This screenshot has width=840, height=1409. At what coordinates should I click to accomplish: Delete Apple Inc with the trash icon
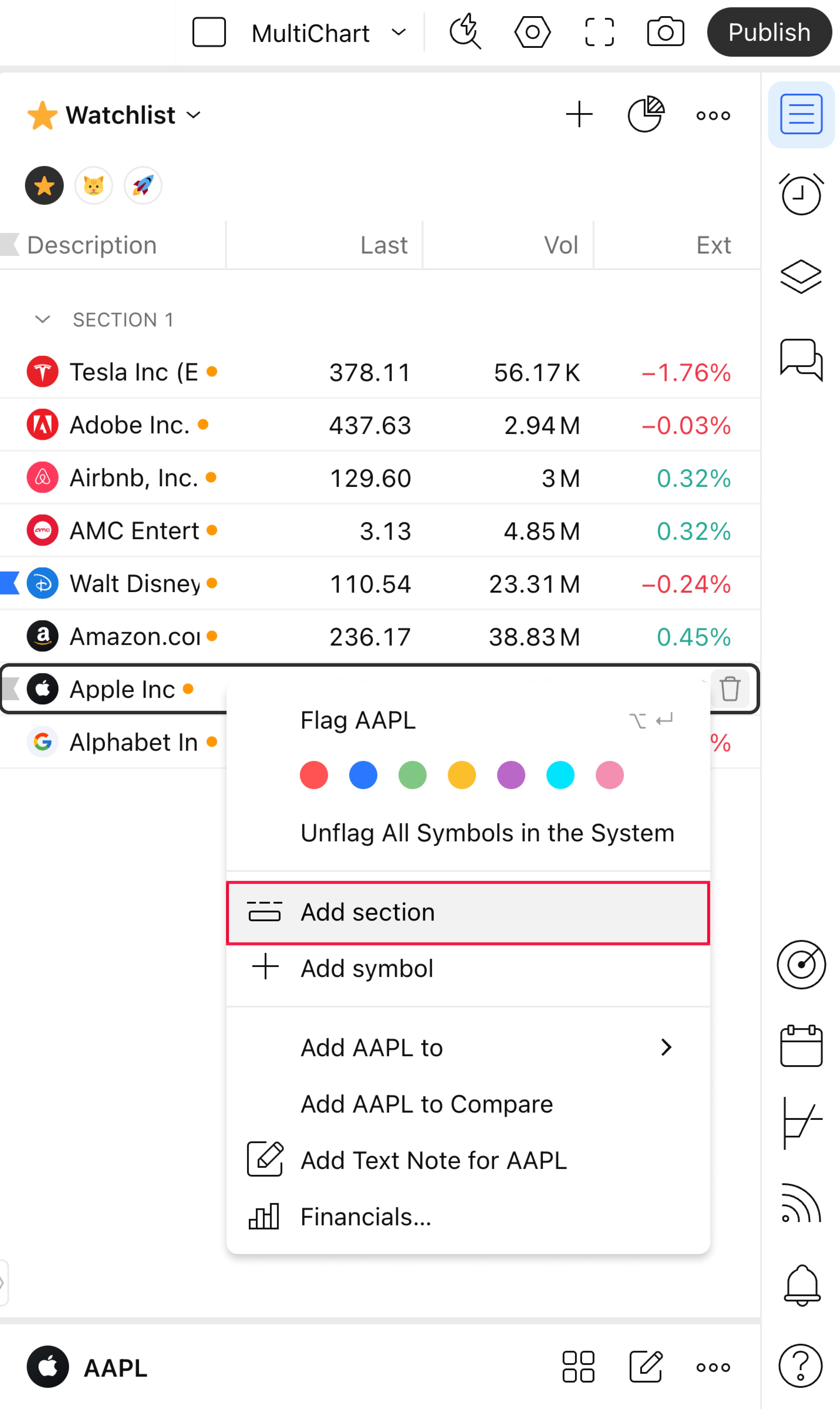730,689
